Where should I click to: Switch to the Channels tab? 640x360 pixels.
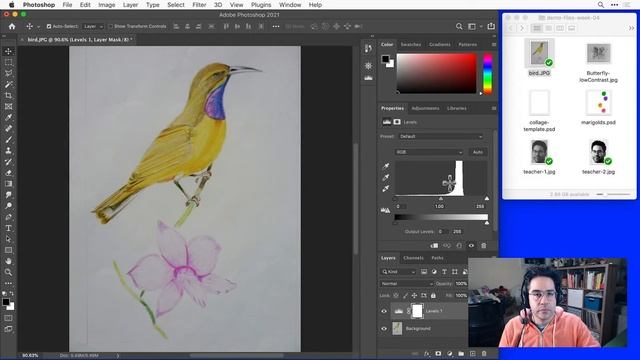(x=413, y=258)
